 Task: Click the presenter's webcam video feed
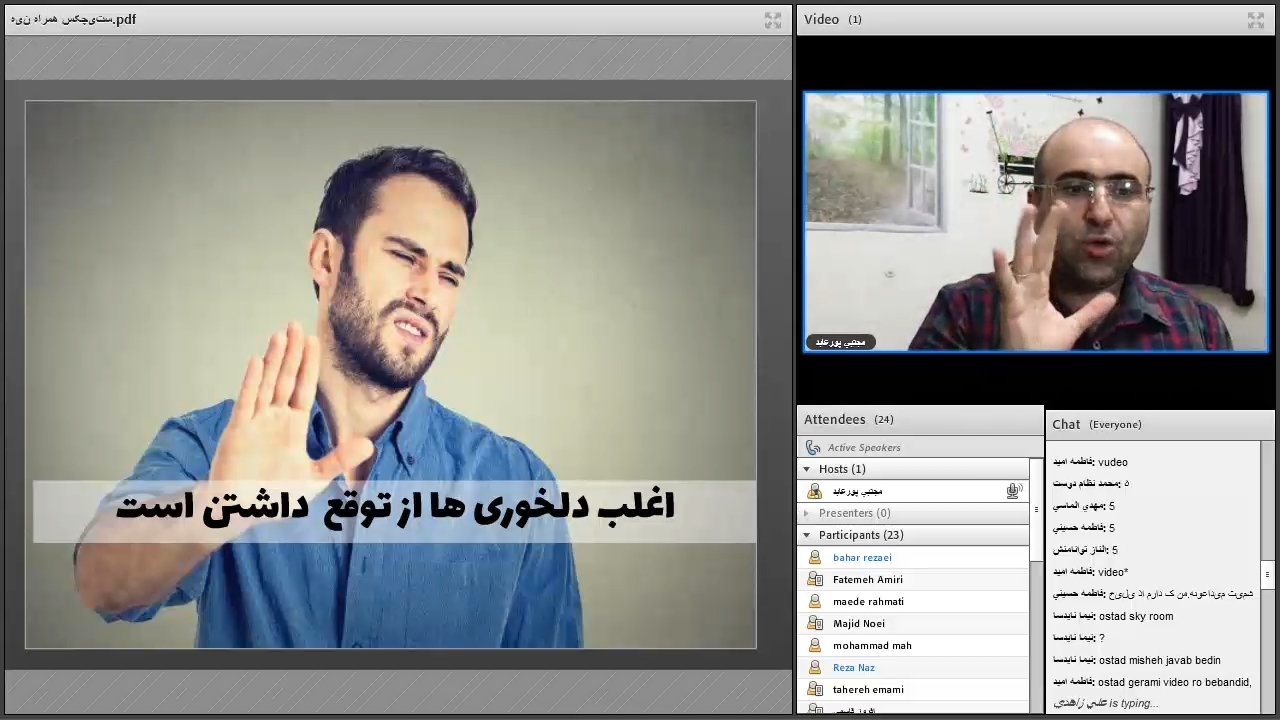tap(1036, 222)
